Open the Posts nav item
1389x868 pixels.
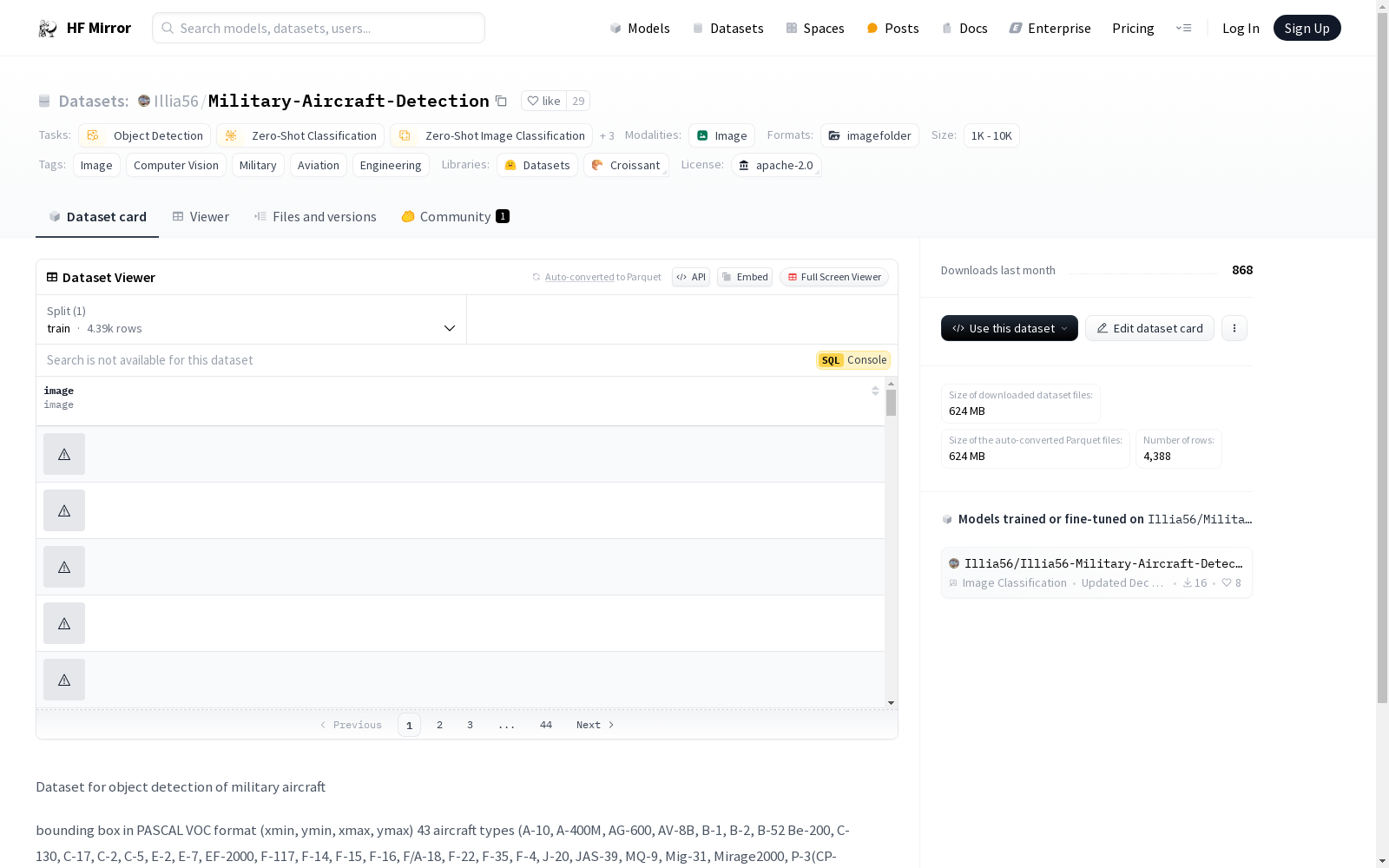(x=892, y=28)
